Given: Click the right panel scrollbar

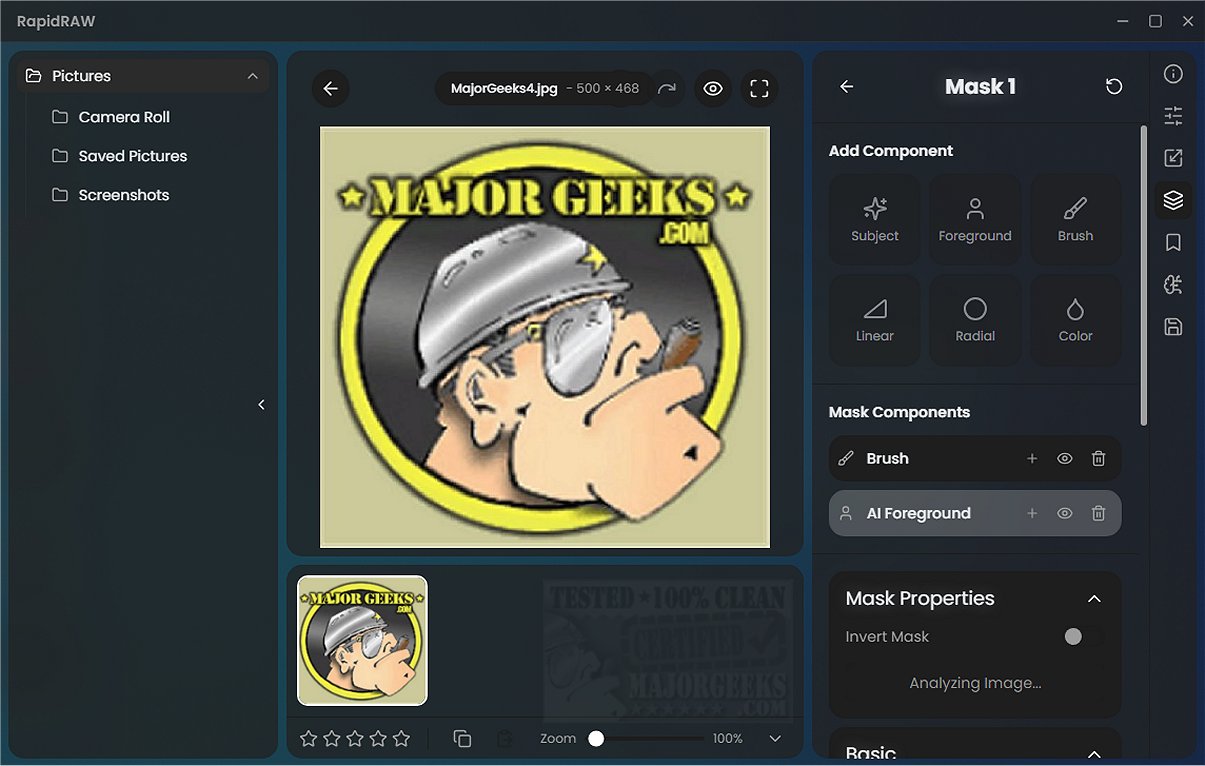Looking at the screenshot, I should pyautogui.click(x=1144, y=275).
